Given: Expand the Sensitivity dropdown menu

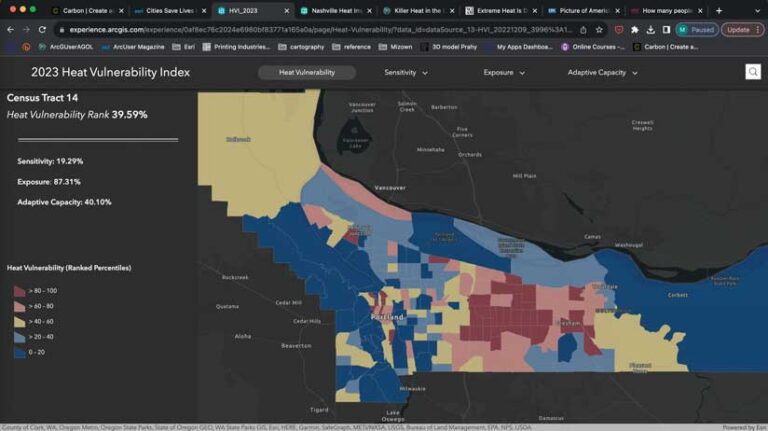Looking at the screenshot, I should [406, 72].
